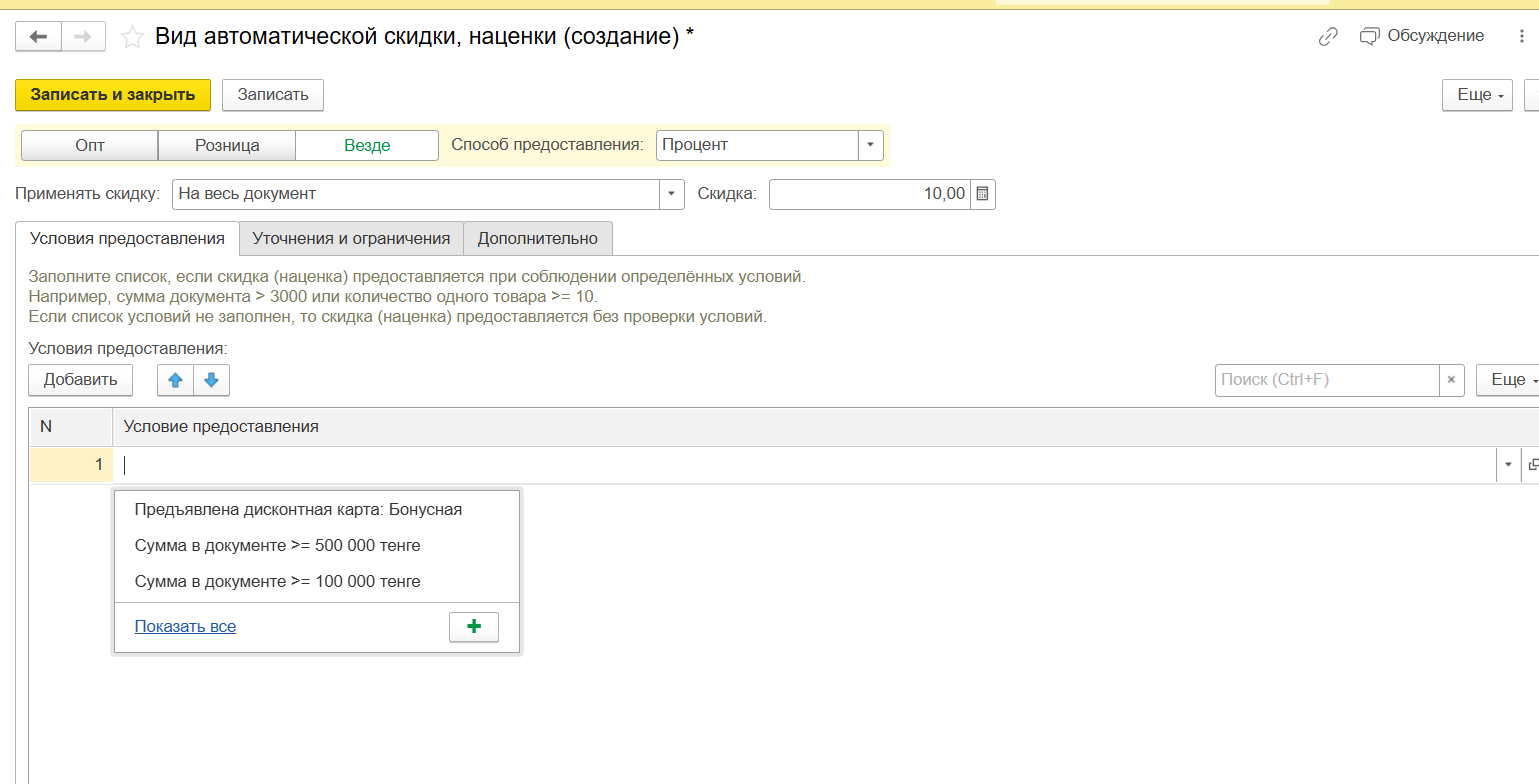Create new condition with green plus button
This screenshot has height=784, width=1539.
[x=474, y=627]
